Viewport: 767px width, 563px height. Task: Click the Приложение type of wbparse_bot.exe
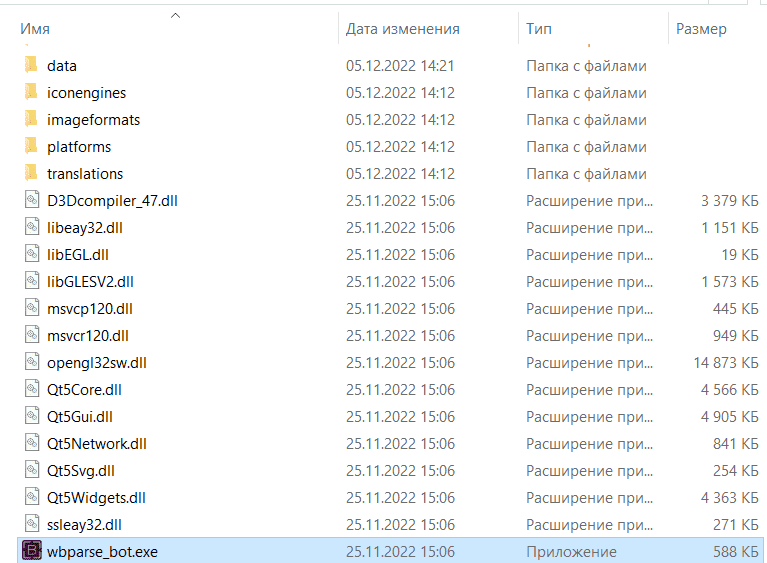click(571, 552)
